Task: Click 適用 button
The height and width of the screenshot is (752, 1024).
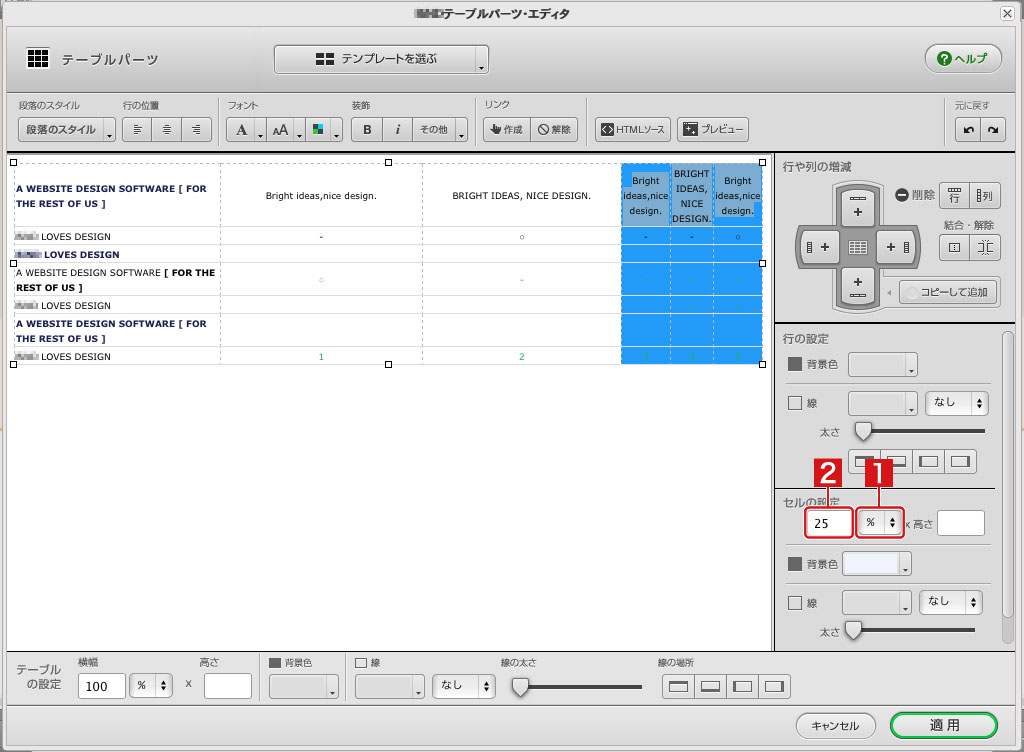Action: point(944,725)
